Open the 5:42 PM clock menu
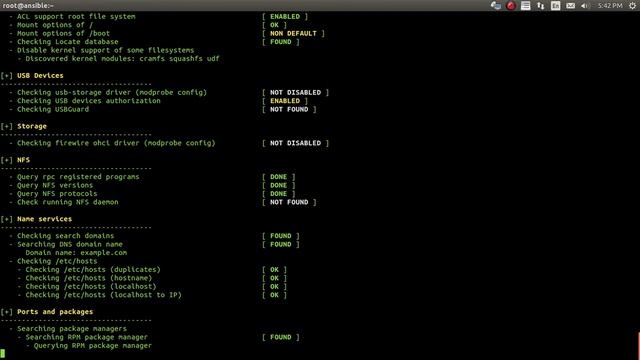The image size is (640, 360). 610,6
